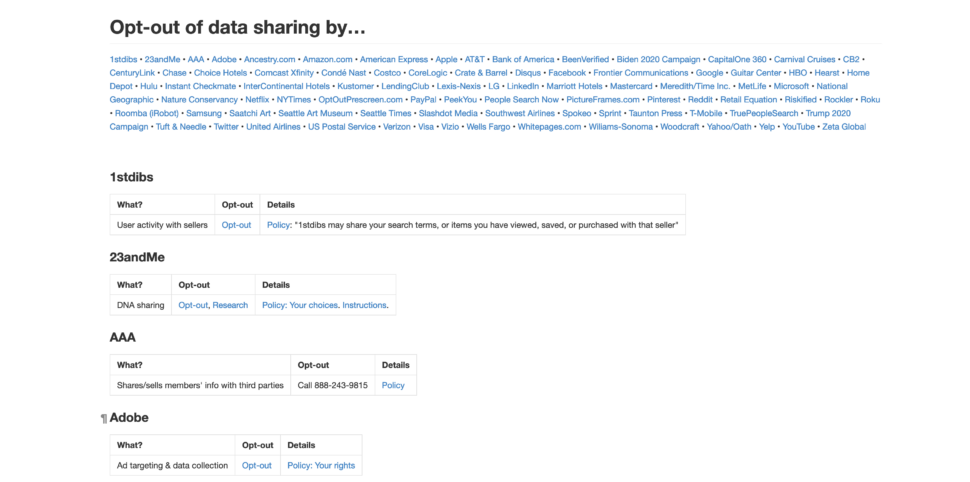Select the AAA link in the index list
This screenshot has width=970, height=482.
pos(195,59)
